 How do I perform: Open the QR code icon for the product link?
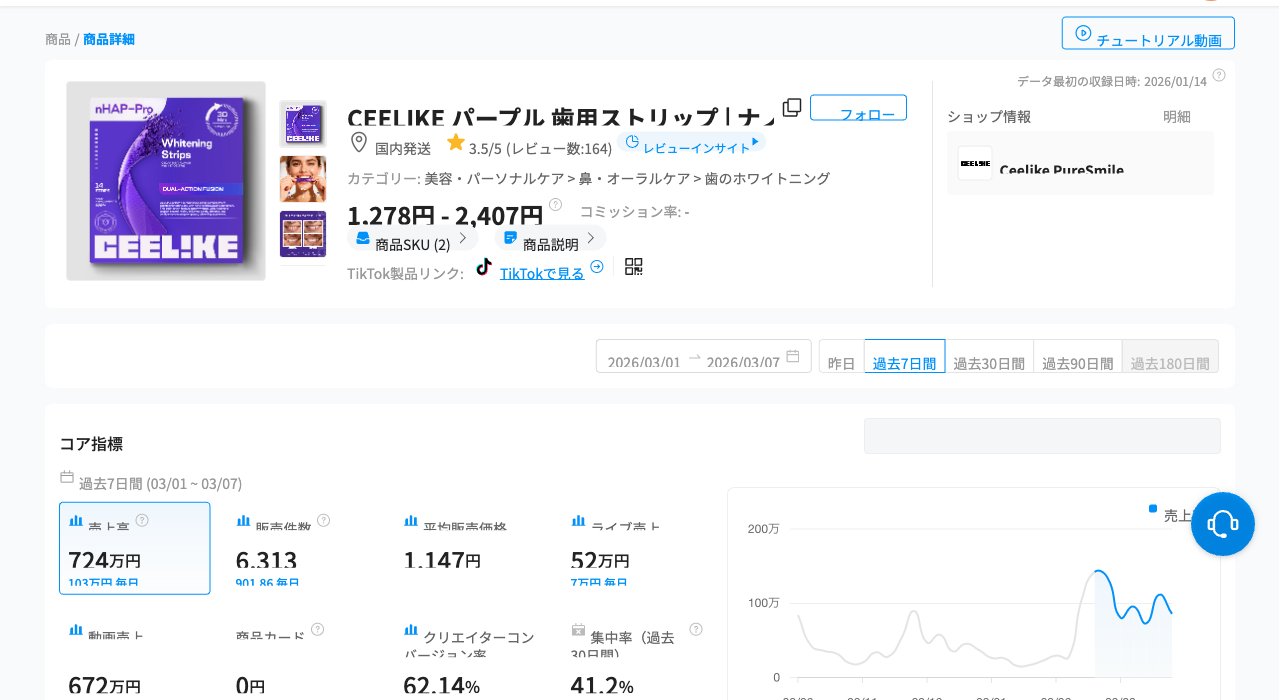click(x=633, y=266)
